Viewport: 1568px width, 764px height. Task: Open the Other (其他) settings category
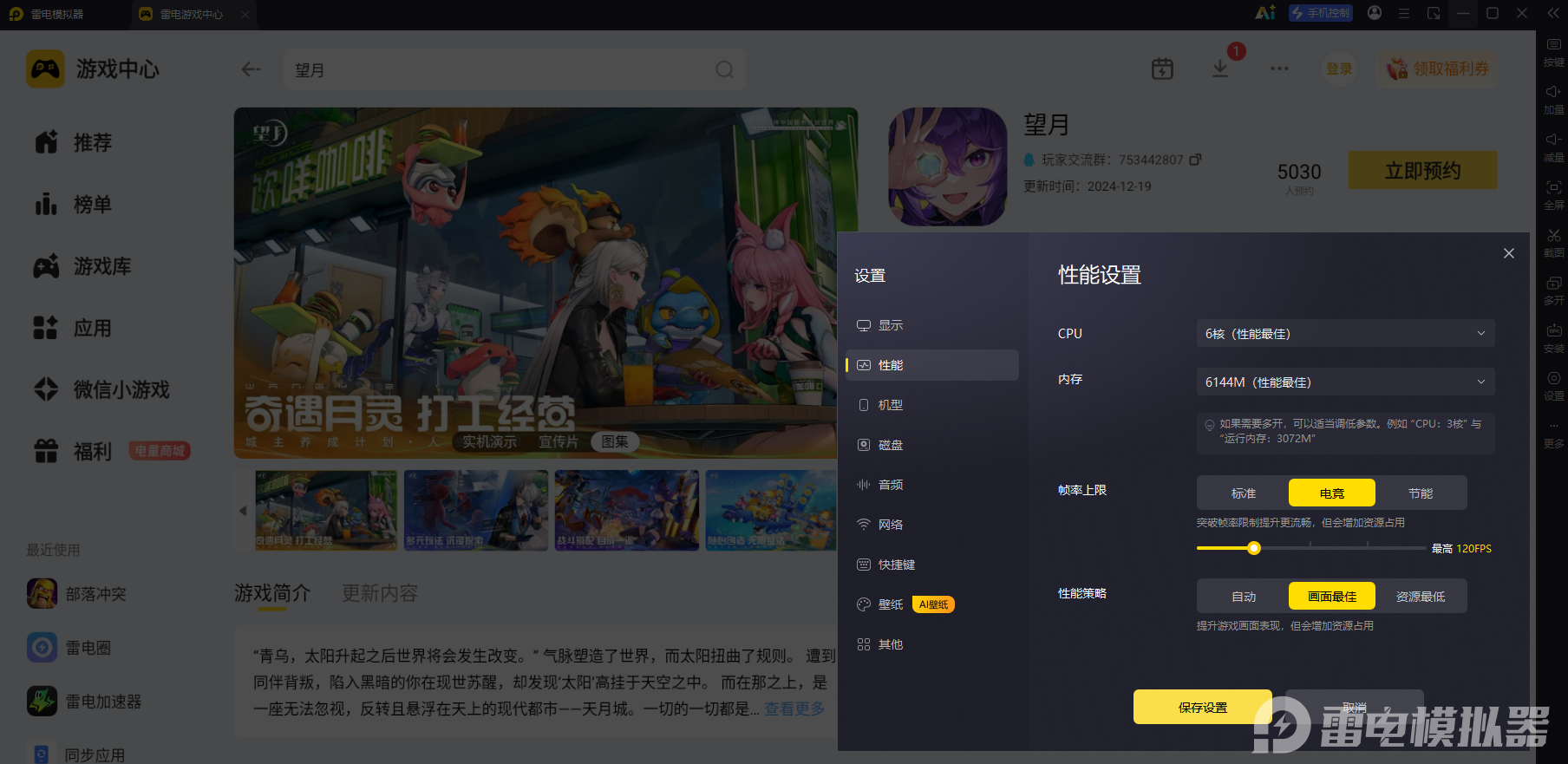click(932, 644)
